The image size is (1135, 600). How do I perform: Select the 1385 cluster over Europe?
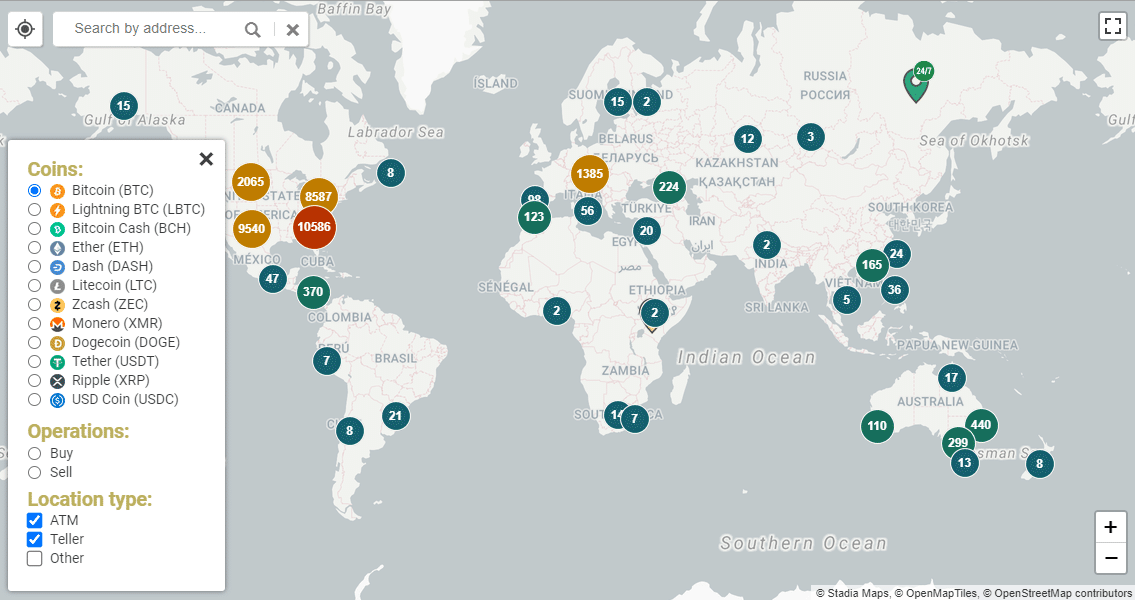[x=589, y=174]
